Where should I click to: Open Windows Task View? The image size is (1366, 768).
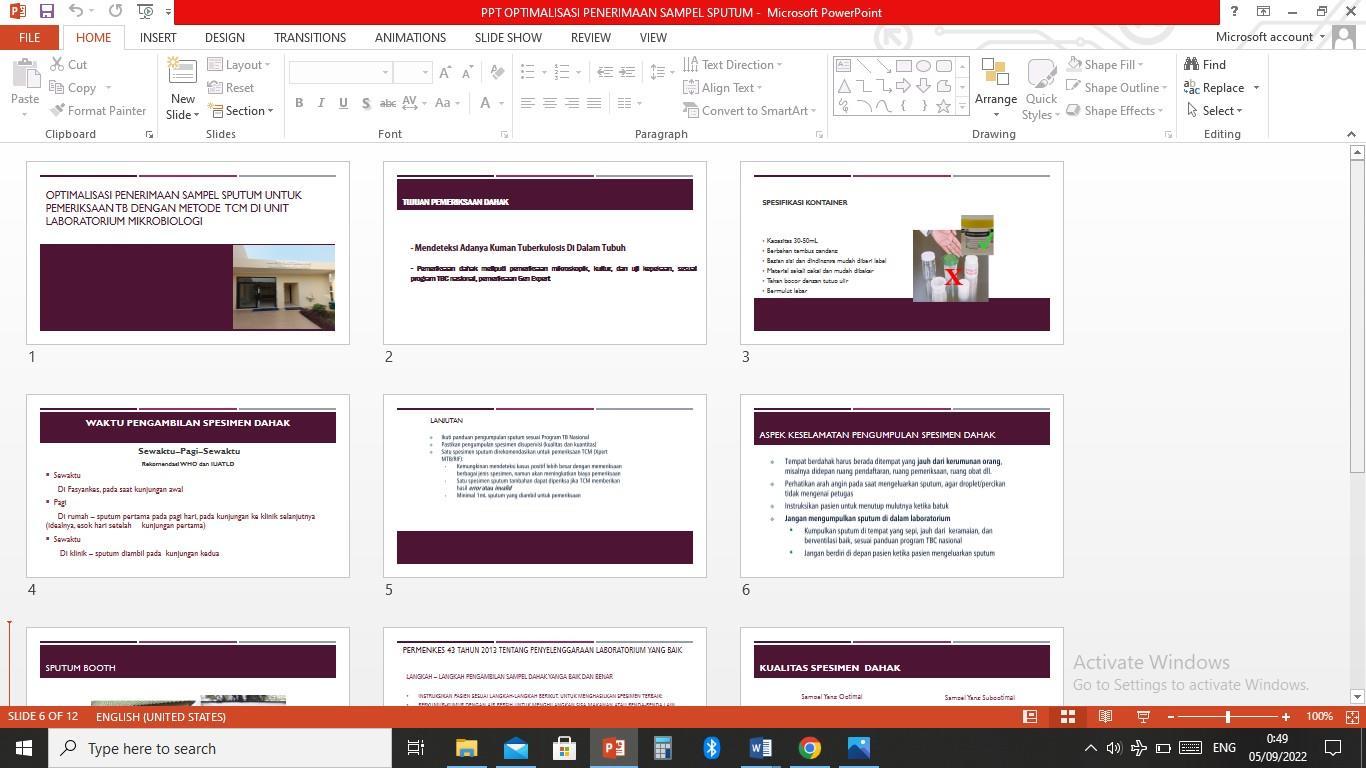point(416,748)
